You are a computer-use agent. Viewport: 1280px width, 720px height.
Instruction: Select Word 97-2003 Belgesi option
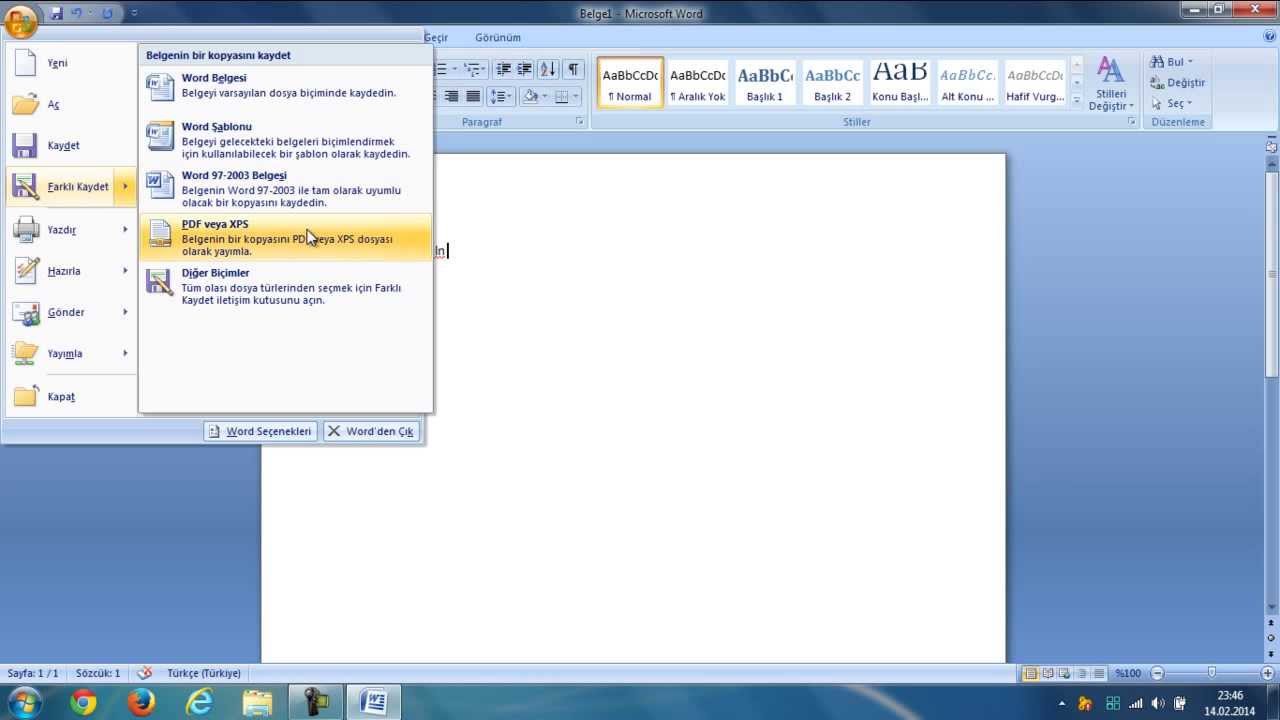pos(286,189)
